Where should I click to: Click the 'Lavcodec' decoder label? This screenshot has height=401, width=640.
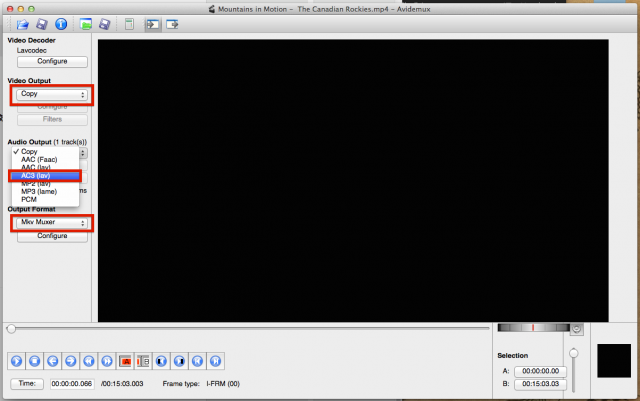[x=31, y=50]
